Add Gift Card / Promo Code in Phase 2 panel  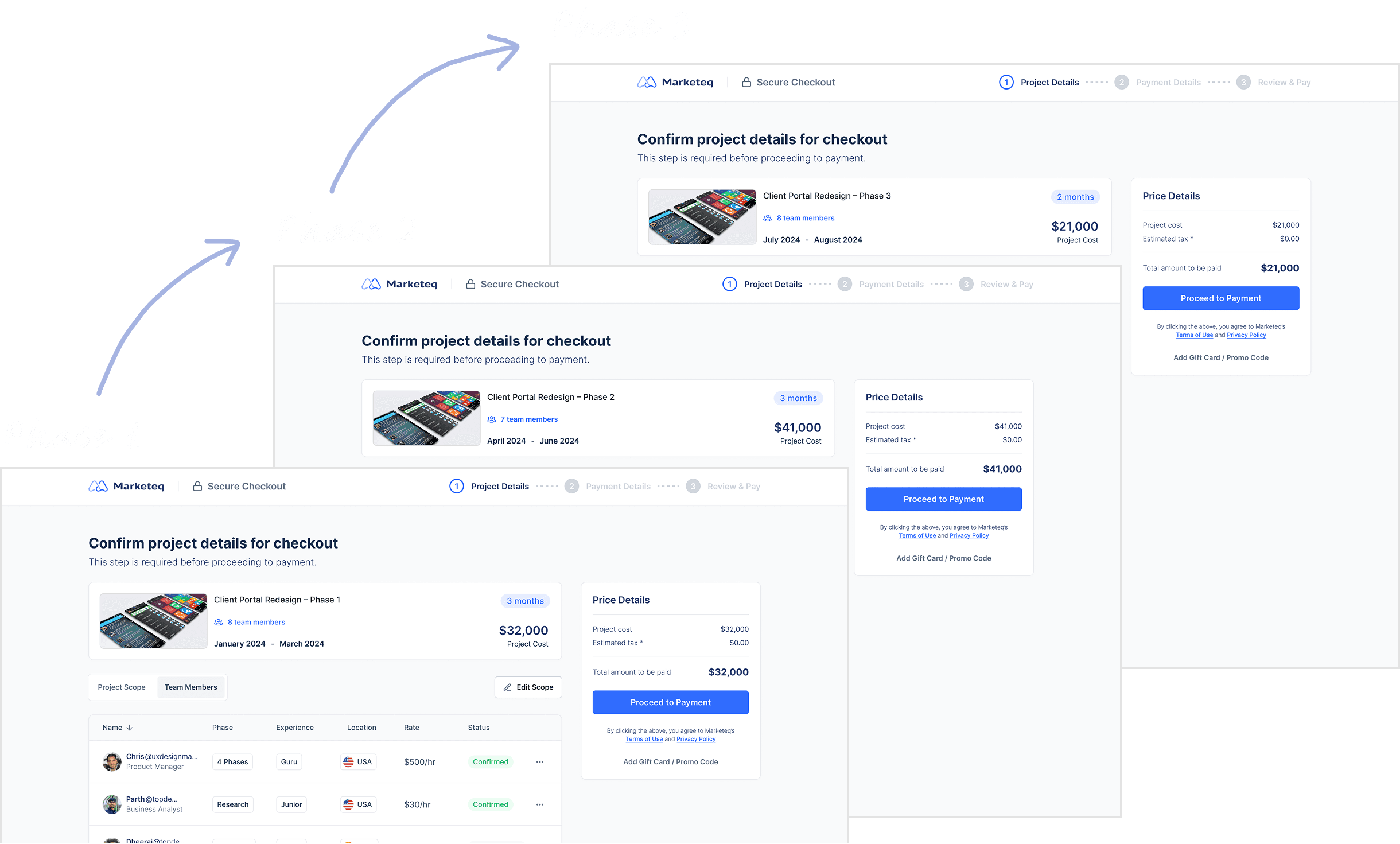944,559
